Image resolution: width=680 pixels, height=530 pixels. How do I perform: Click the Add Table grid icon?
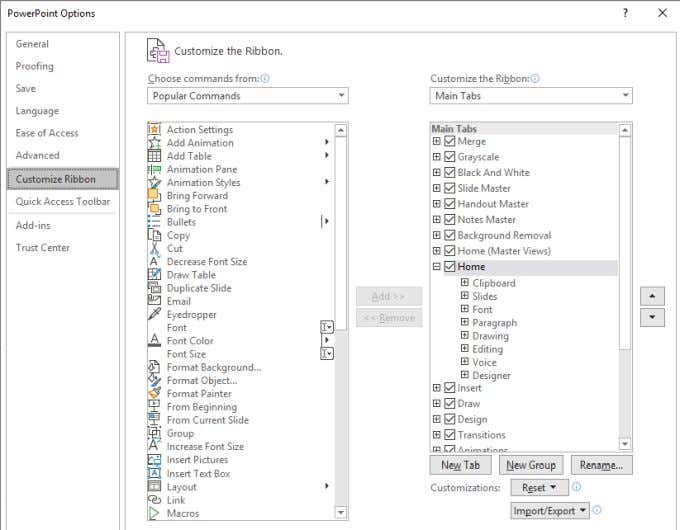(154, 156)
